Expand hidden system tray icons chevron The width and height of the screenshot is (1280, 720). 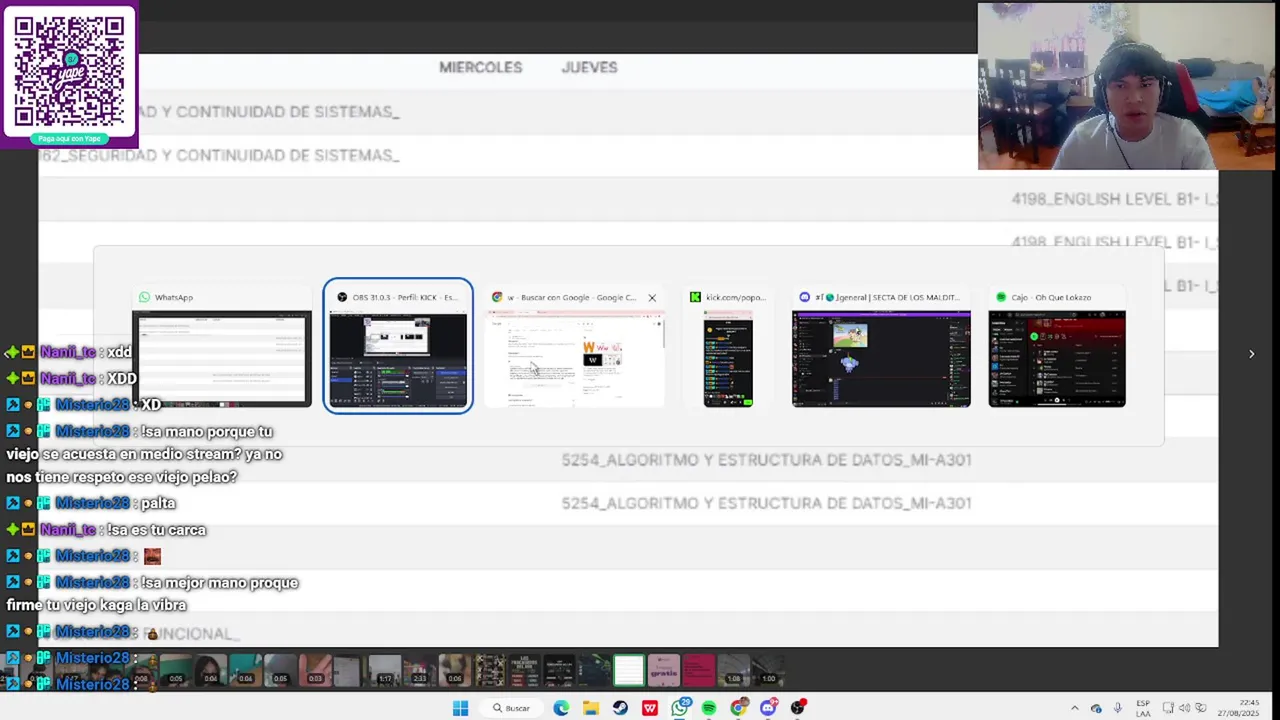[x=1075, y=708]
